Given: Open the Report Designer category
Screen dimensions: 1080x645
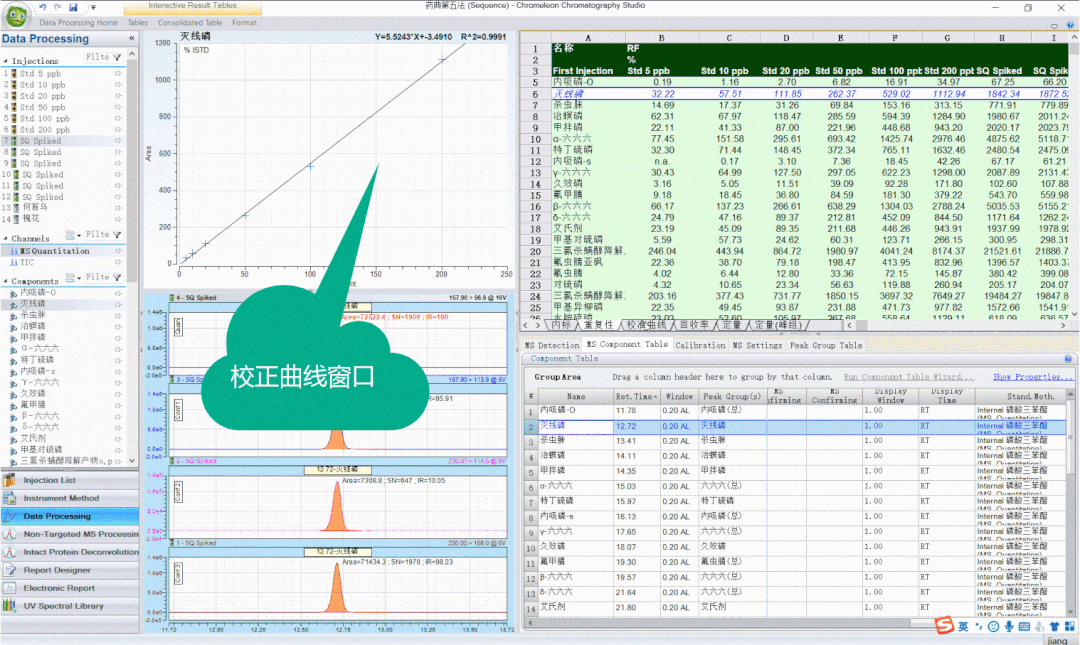Looking at the screenshot, I should [56, 570].
